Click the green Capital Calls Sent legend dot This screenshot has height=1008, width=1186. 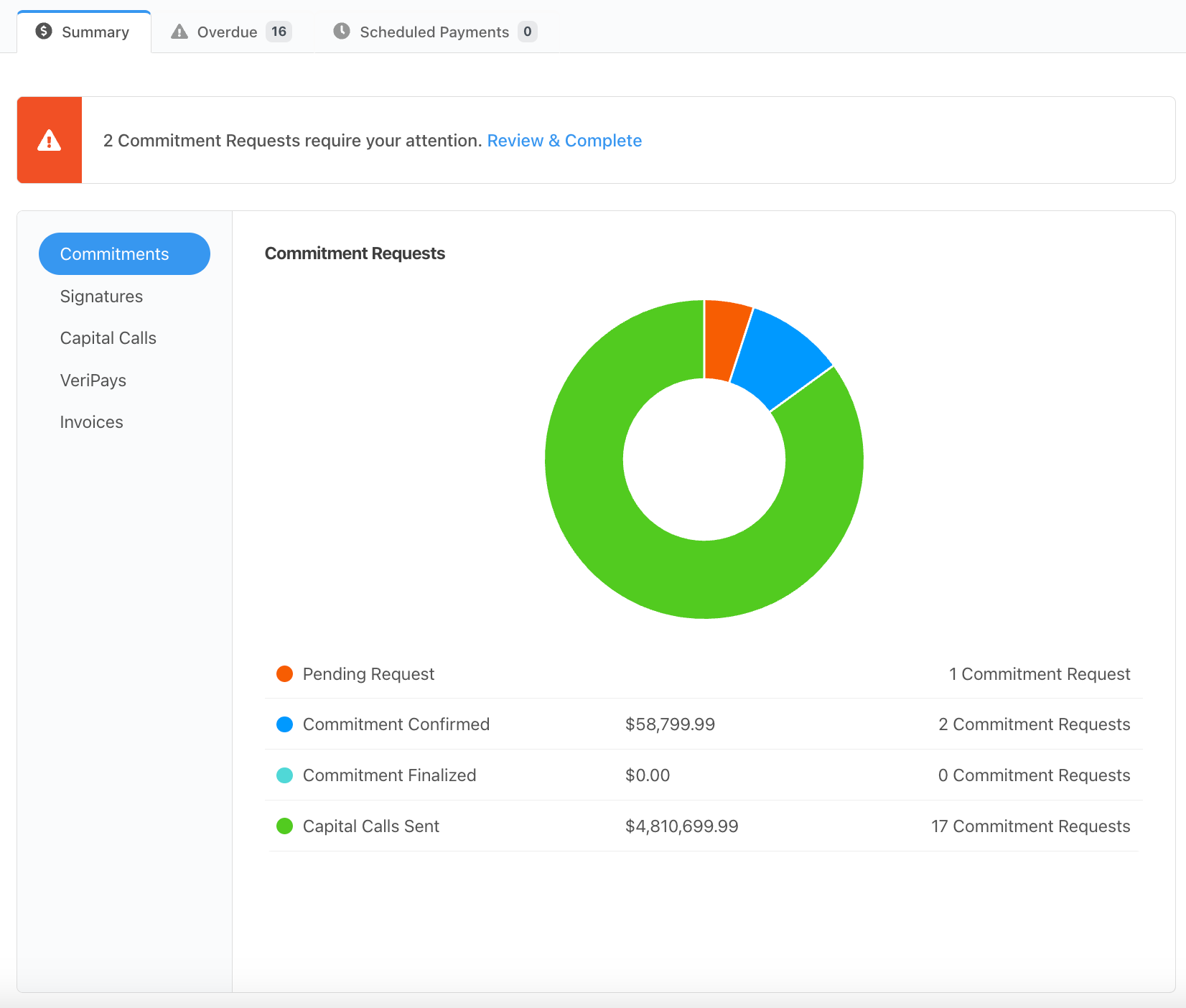click(285, 826)
